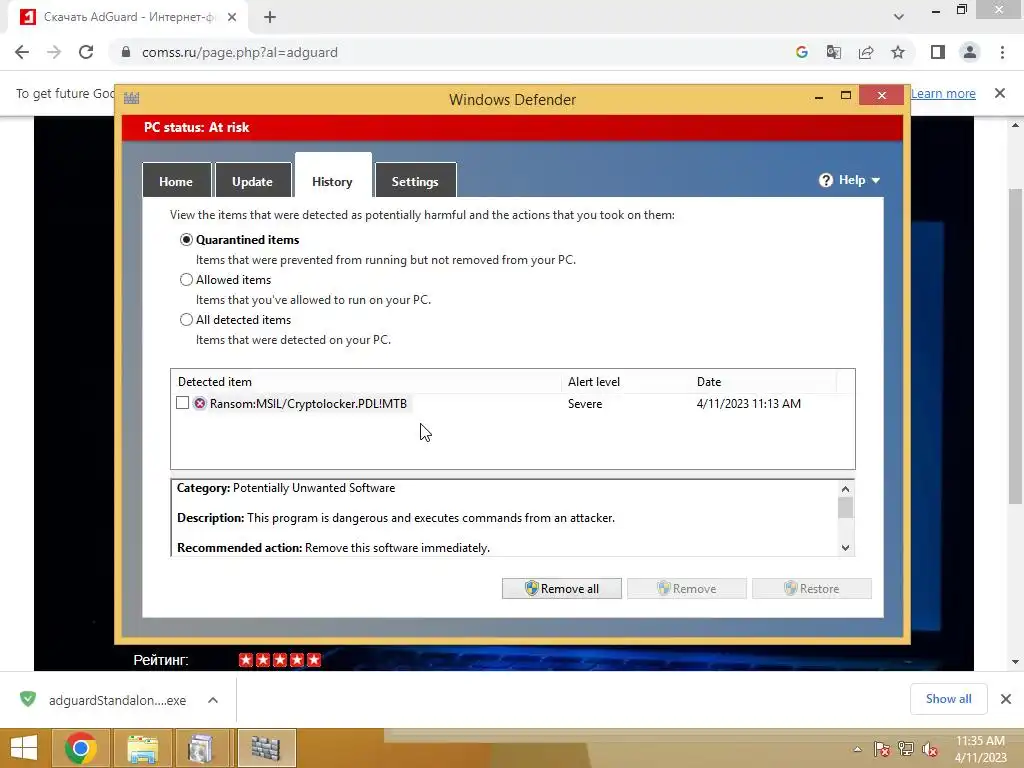Dismiss the Chrome info bar

[1000, 93]
